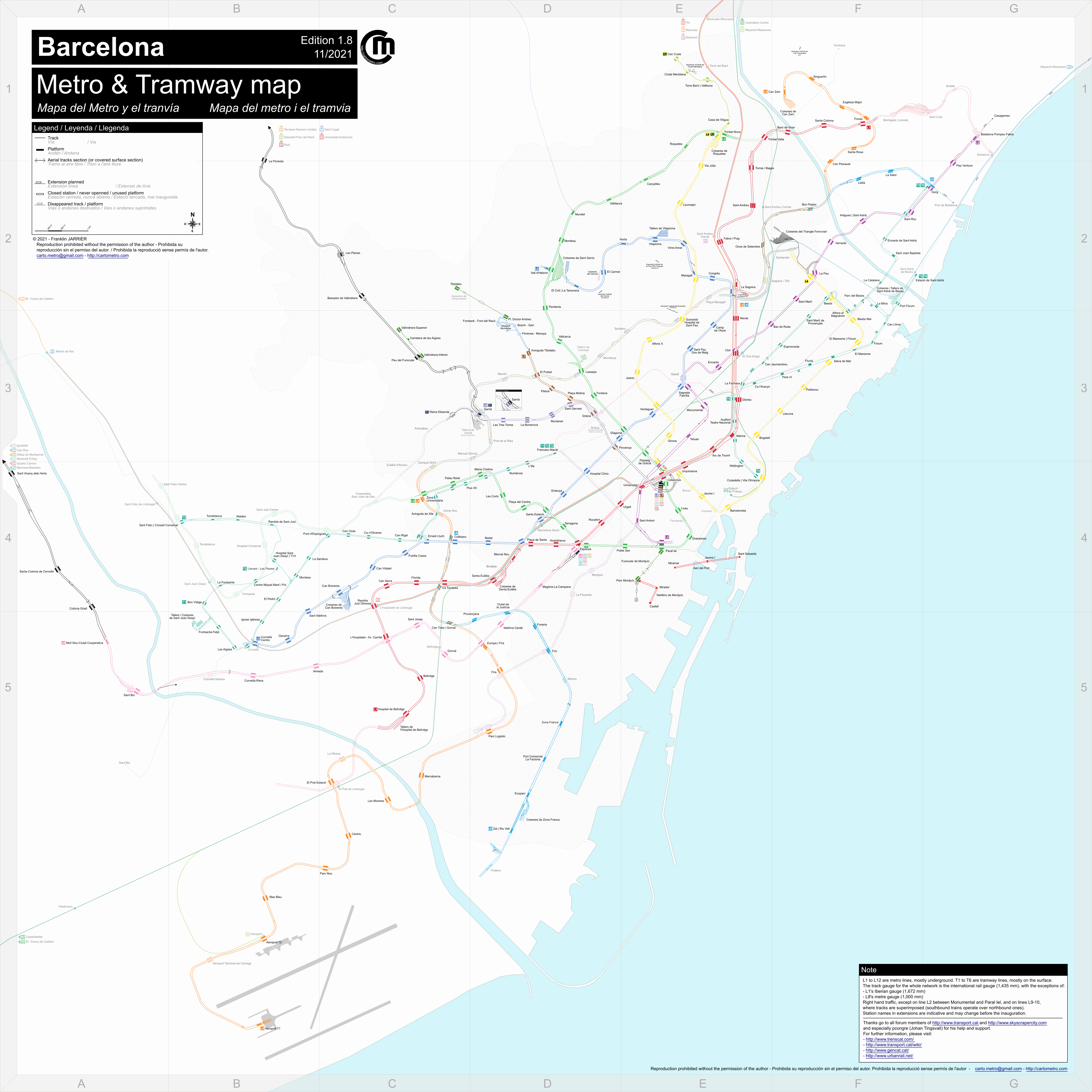The width and height of the screenshot is (1092, 1092).
Task: Click the L11 badge beside Can Cuiàs
Action: click(x=665, y=54)
